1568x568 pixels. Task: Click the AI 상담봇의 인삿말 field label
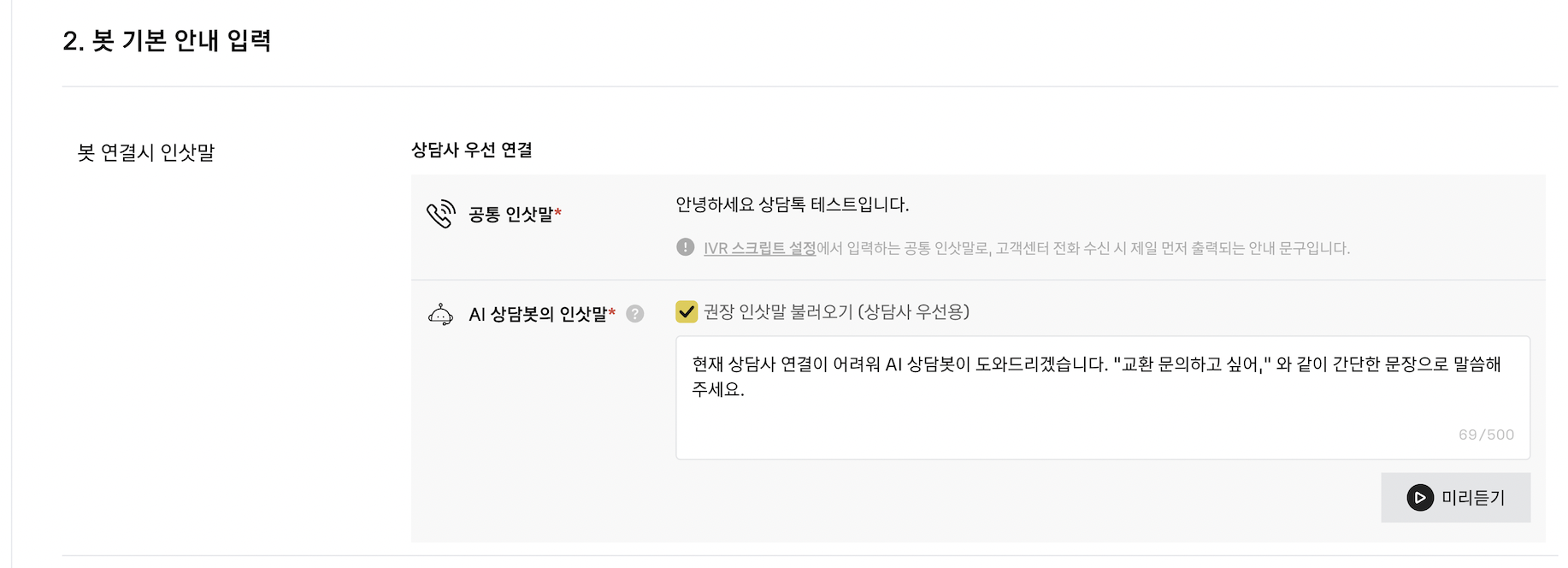538,315
